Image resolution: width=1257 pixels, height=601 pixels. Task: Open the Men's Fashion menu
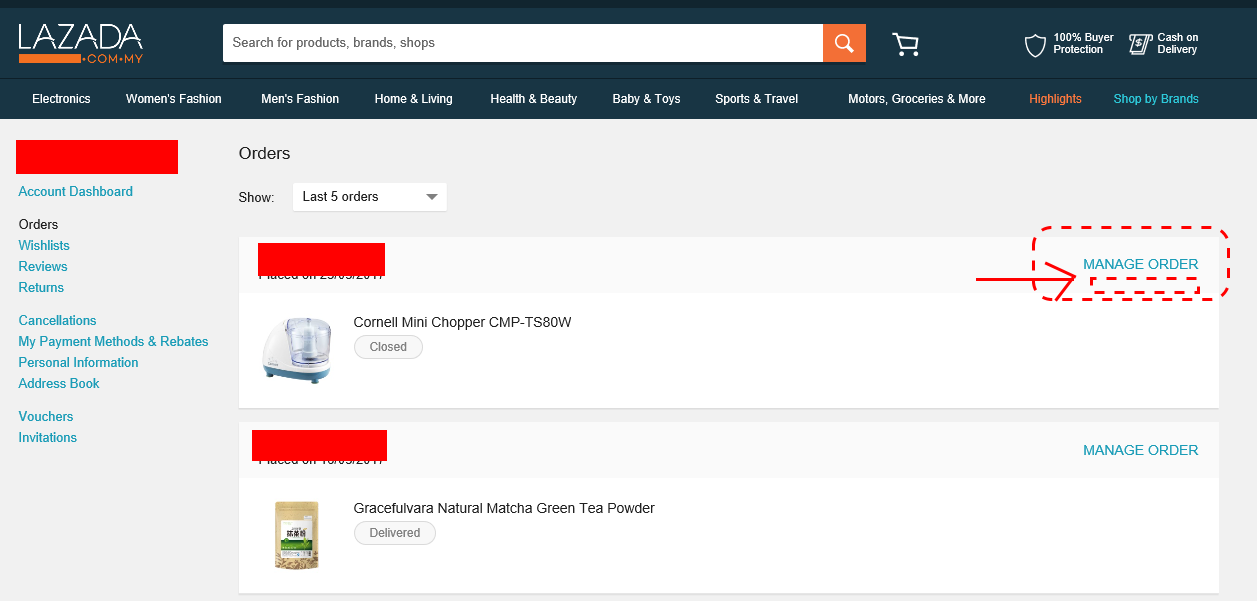300,99
